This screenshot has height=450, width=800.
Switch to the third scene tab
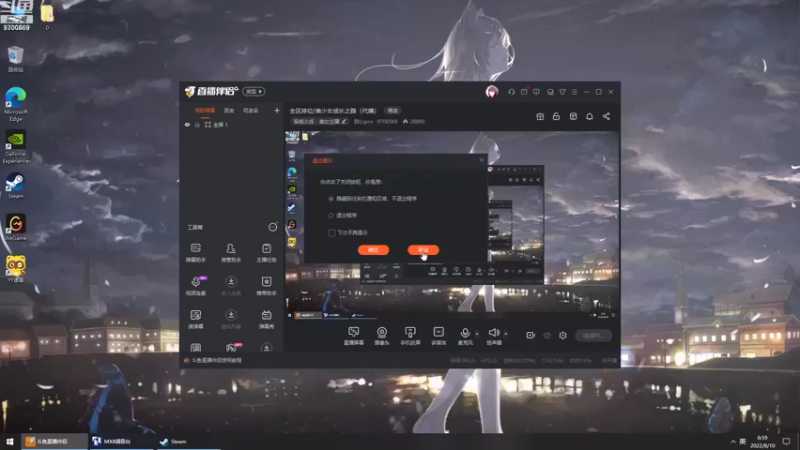251,111
